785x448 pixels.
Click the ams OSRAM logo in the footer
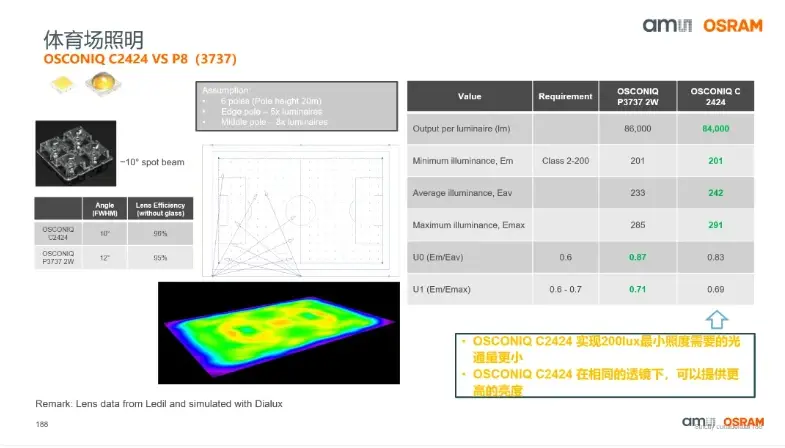coord(723,422)
